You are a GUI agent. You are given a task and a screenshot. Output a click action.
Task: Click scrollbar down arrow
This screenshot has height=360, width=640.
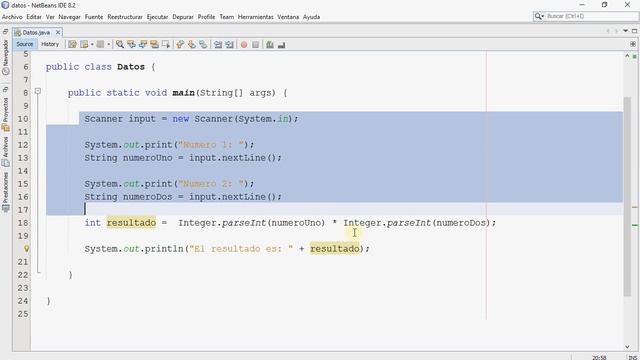[x=627, y=347]
